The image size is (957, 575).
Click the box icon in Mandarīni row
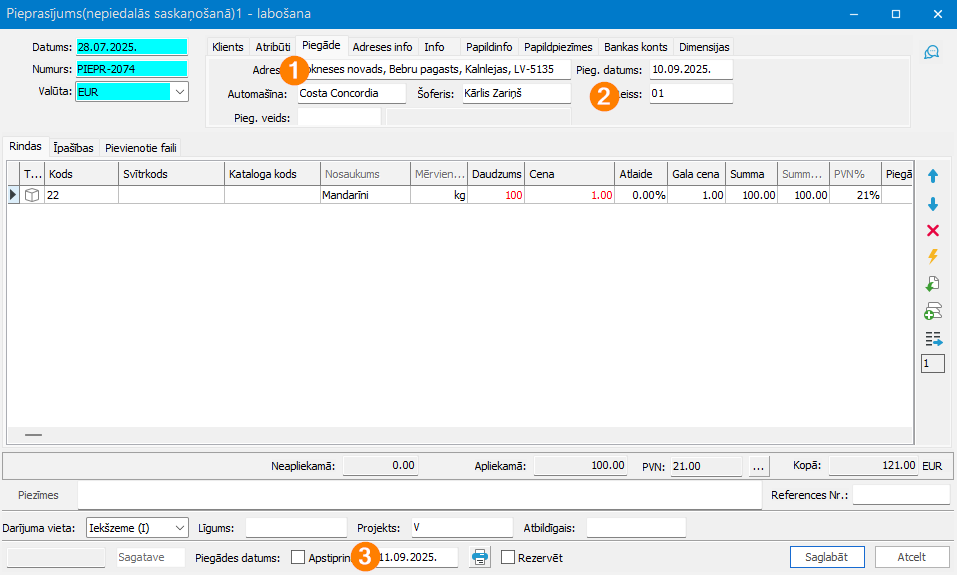tap(32, 195)
